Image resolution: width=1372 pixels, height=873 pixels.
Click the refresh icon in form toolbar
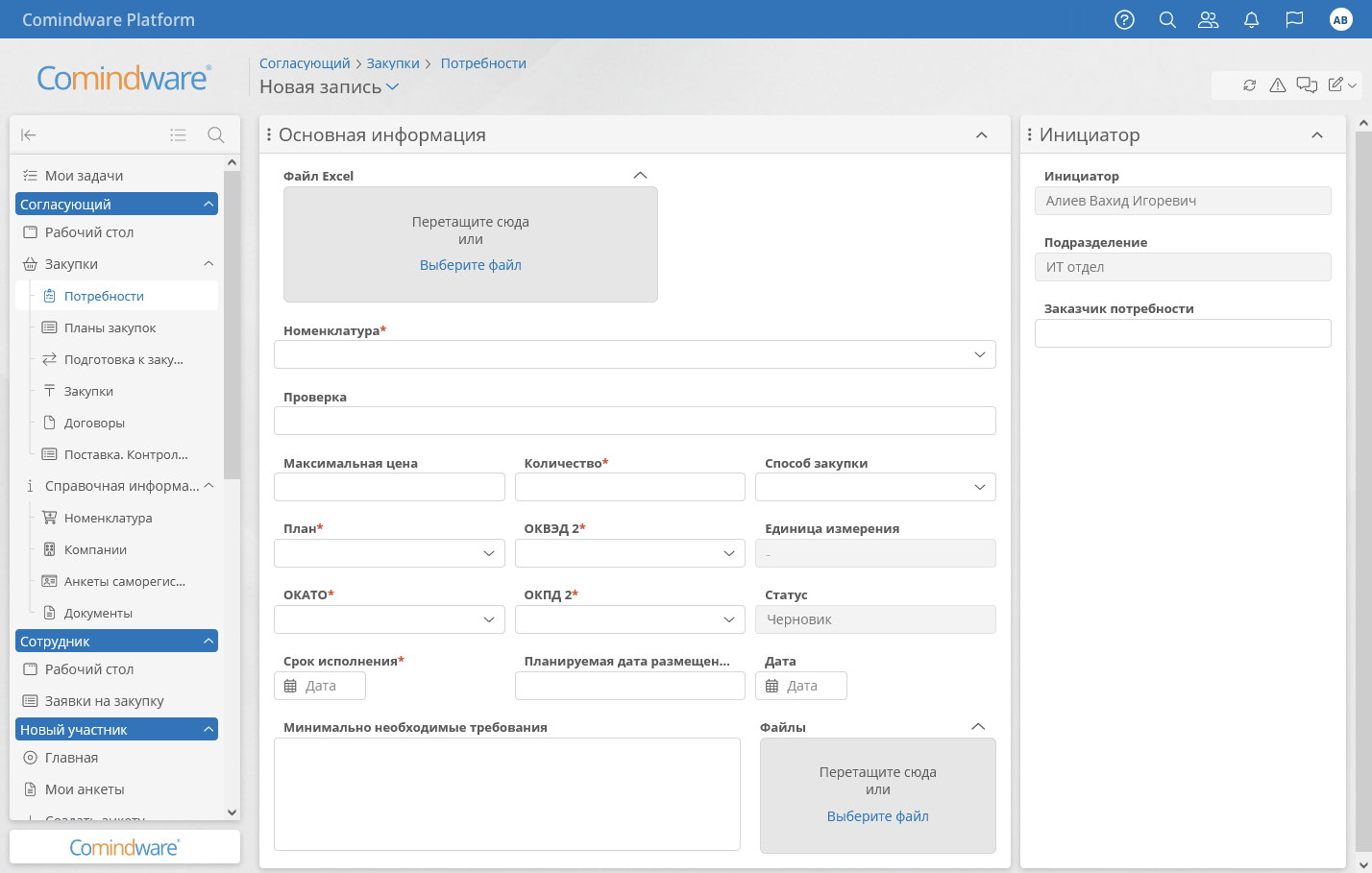(x=1249, y=85)
